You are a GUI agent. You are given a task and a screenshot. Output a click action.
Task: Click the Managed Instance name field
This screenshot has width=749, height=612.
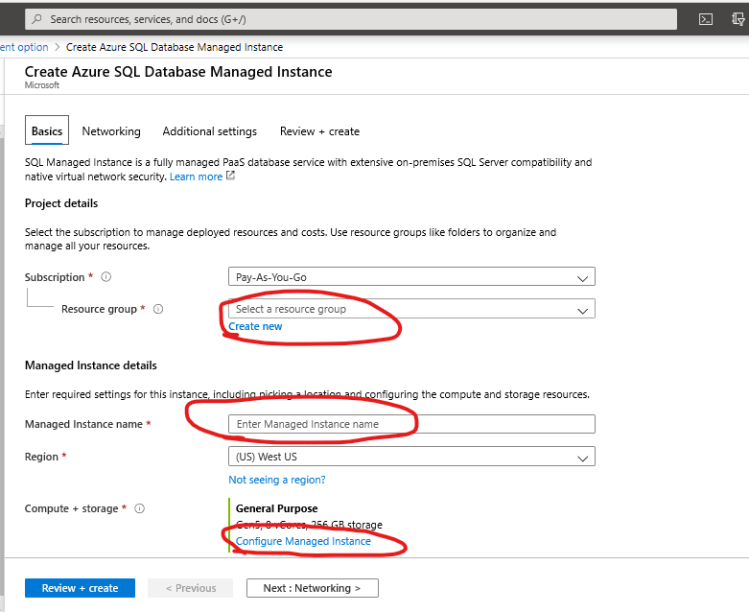pos(412,424)
